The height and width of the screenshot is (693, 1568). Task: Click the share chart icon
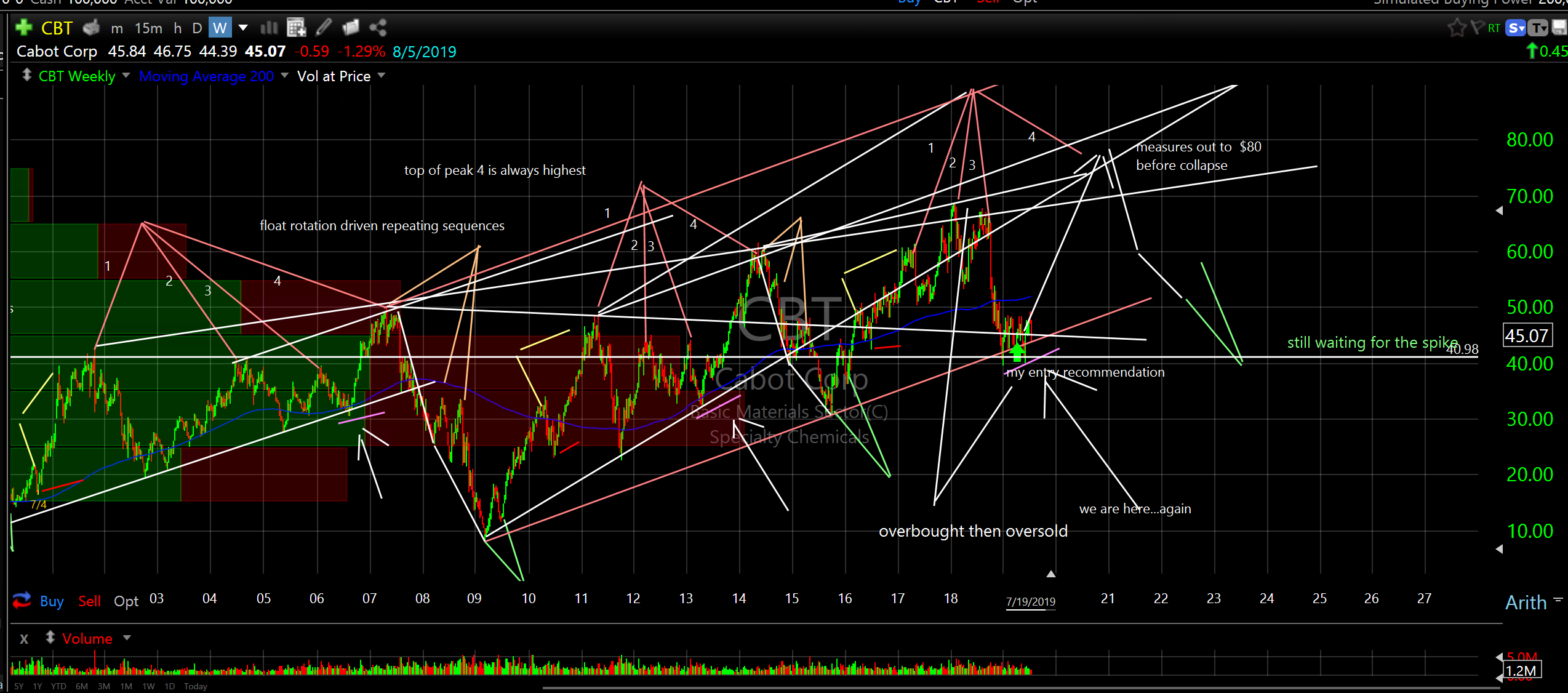tap(378, 28)
